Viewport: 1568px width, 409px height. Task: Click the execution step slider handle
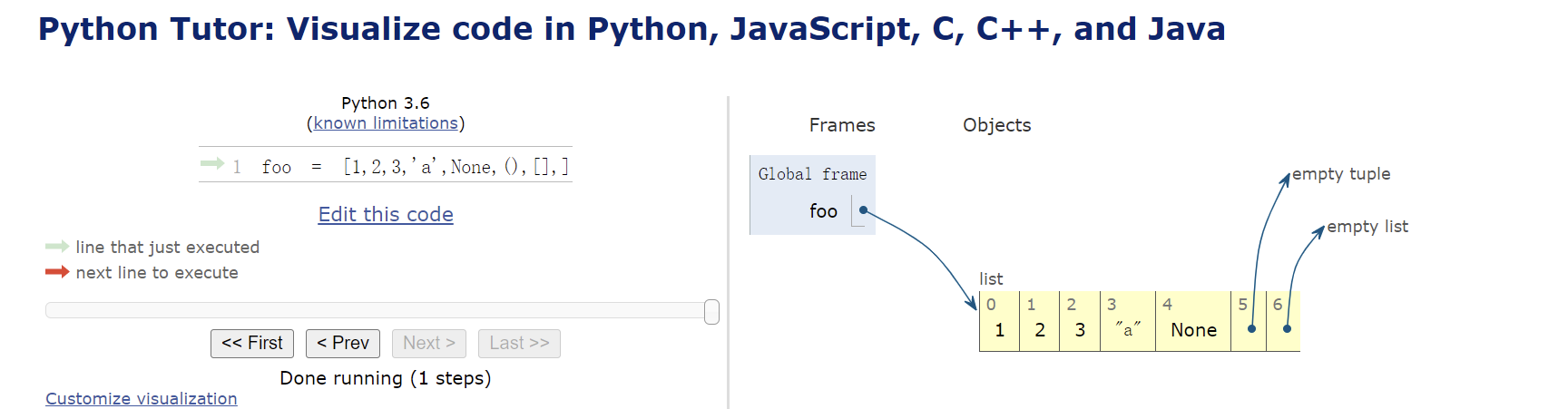pyautogui.click(x=711, y=312)
